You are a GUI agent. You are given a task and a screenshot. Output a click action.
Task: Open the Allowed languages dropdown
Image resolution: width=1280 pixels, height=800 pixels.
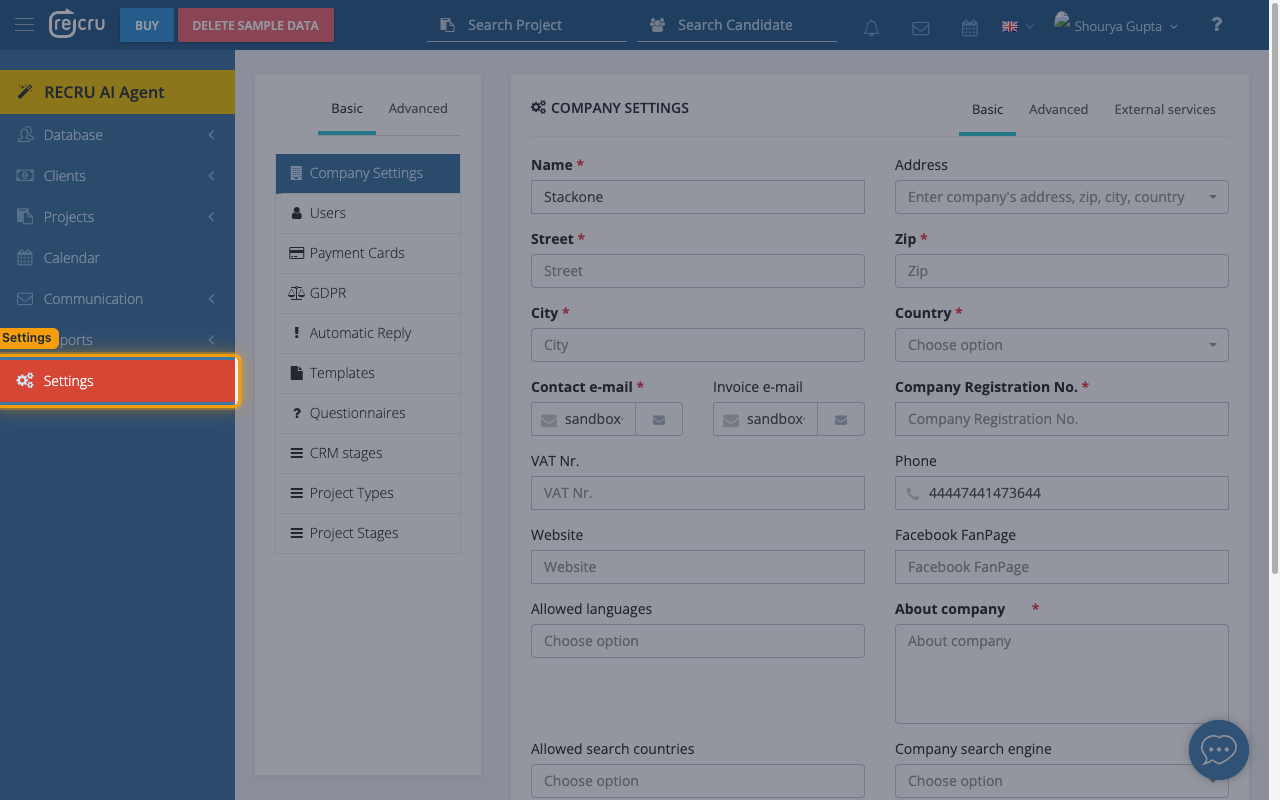(x=698, y=641)
